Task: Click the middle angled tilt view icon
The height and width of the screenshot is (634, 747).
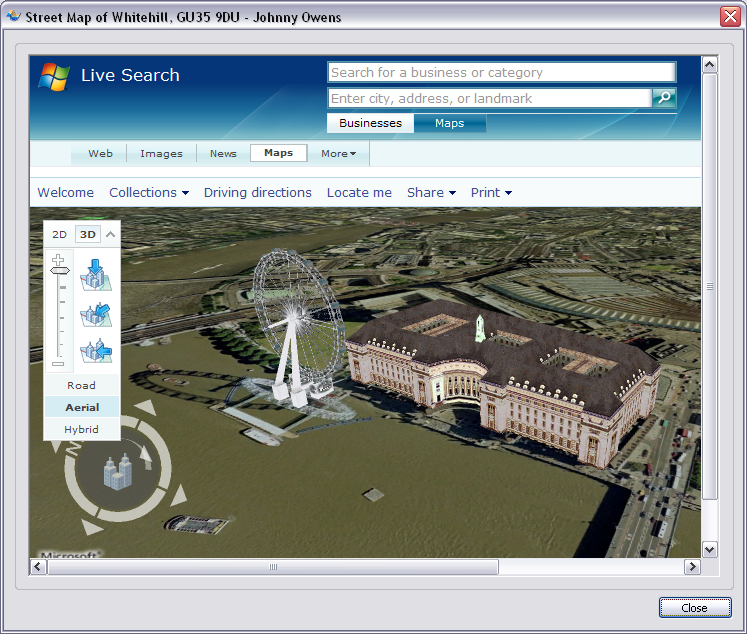Action: pos(96,313)
